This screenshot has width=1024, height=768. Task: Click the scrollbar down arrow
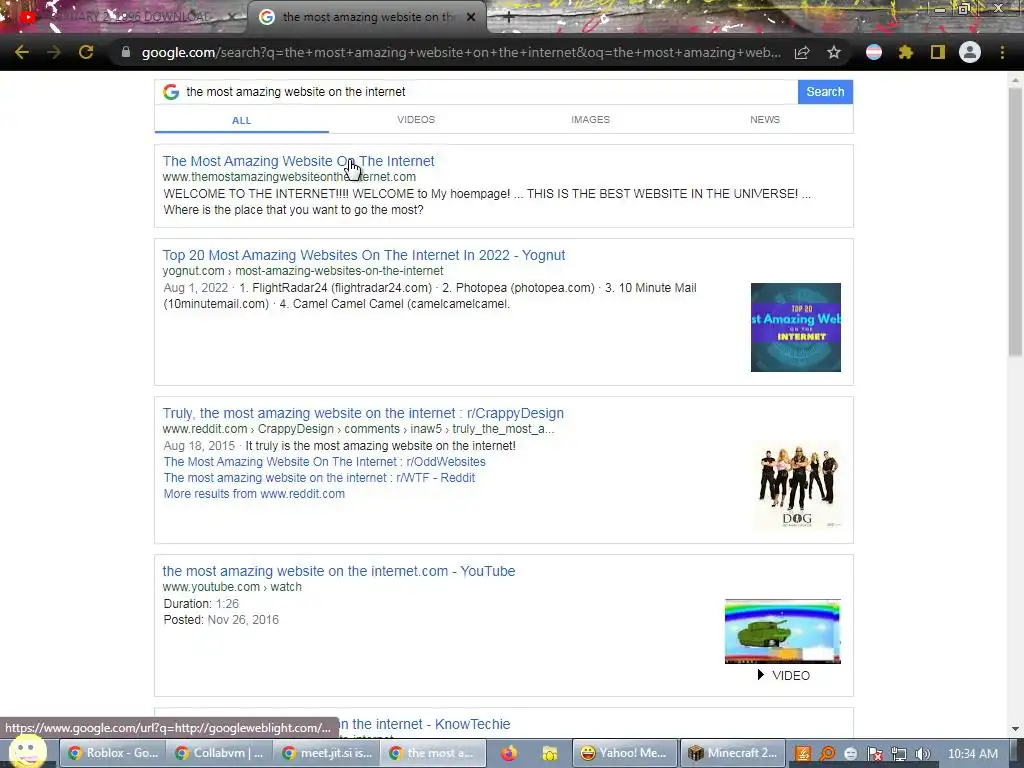point(1015,729)
